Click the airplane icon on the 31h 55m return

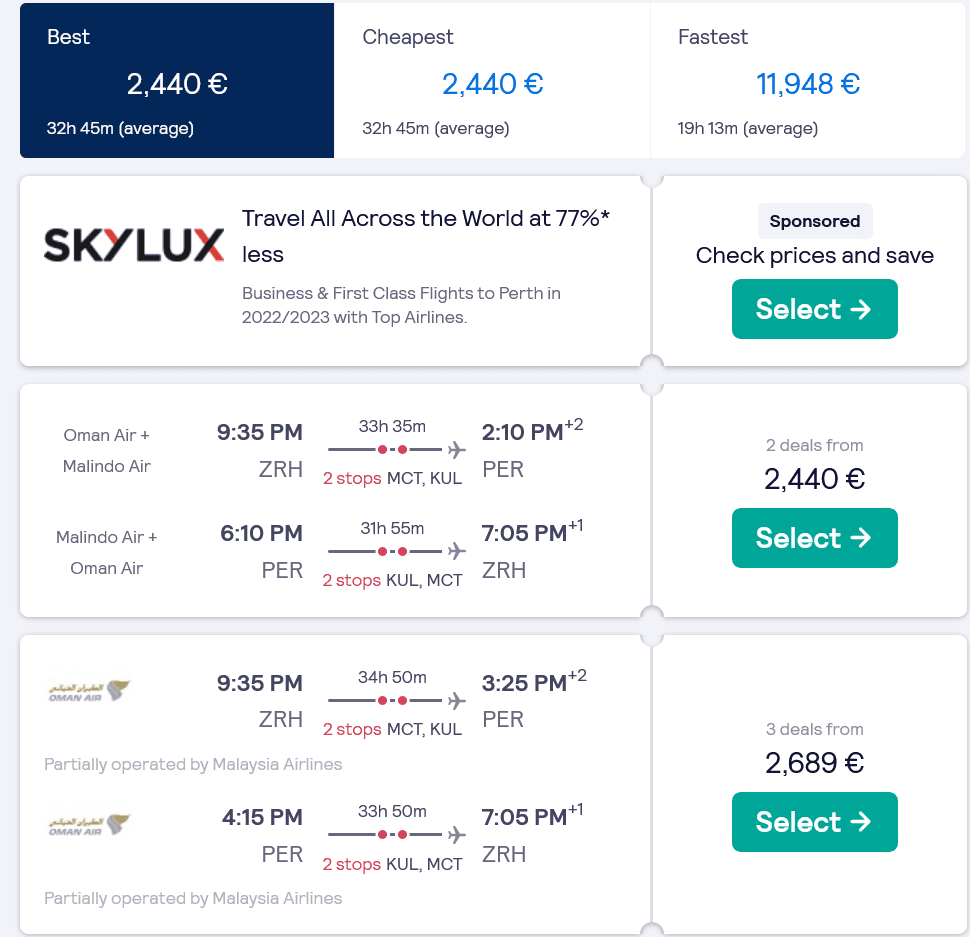click(458, 549)
